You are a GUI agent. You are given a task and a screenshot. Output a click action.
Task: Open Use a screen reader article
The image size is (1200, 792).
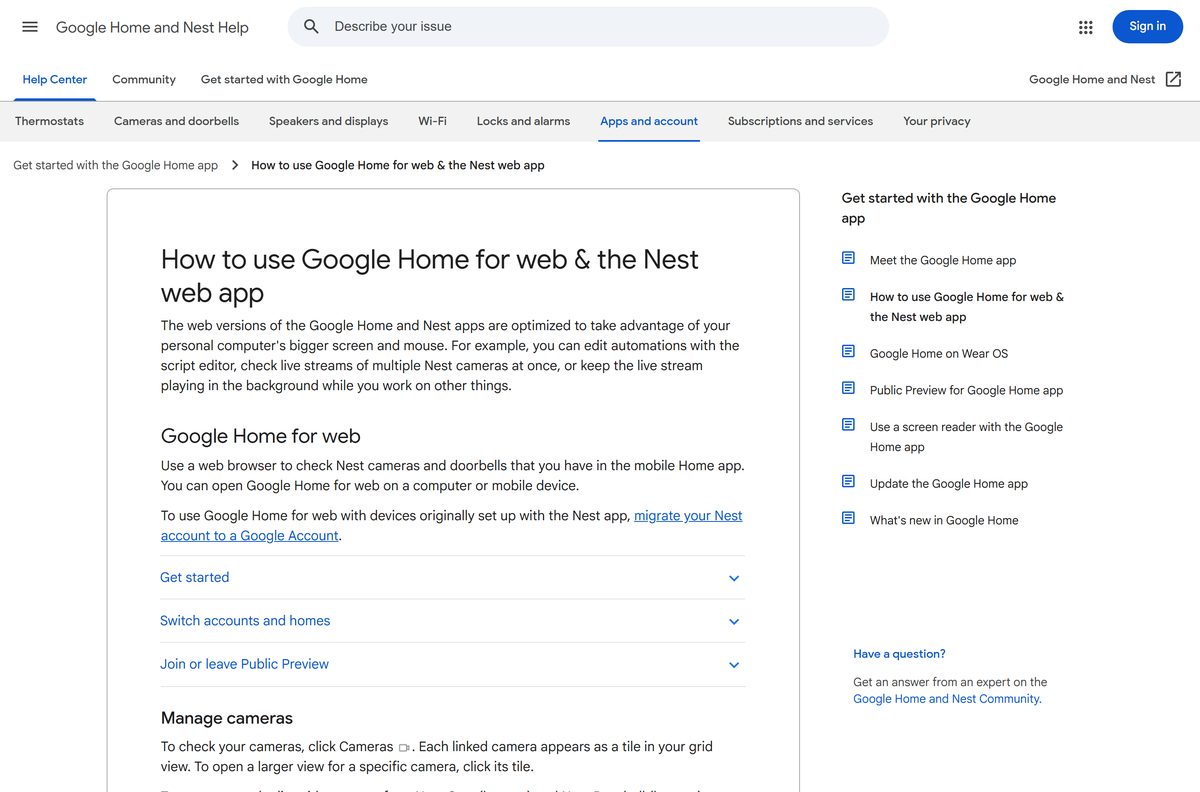(966, 437)
